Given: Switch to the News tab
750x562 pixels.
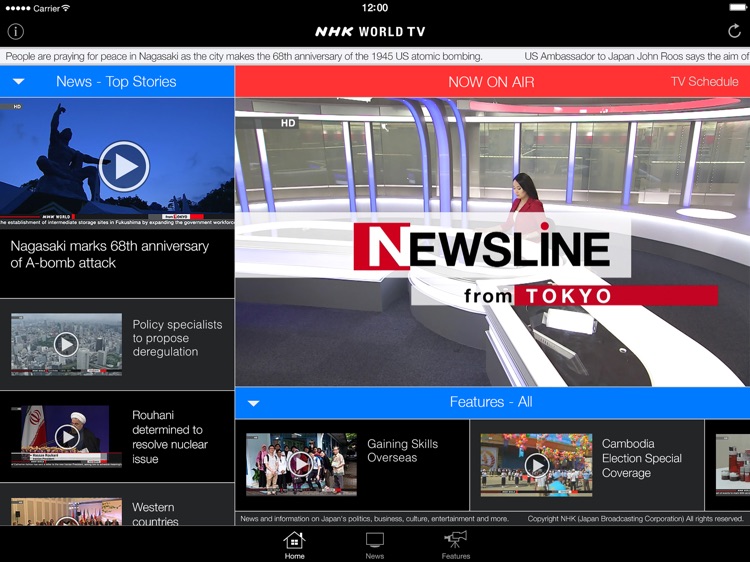Looking at the screenshot, I should point(375,545).
